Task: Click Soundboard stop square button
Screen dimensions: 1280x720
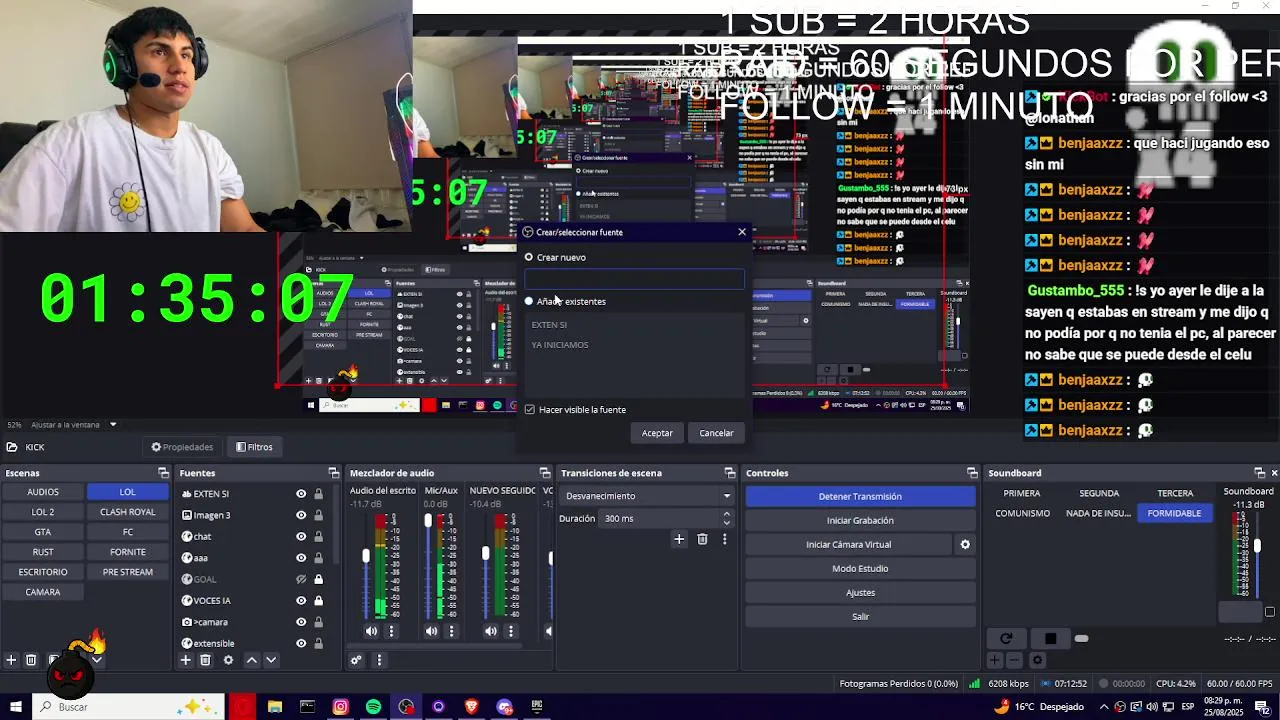Action: (x=1050, y=638)
